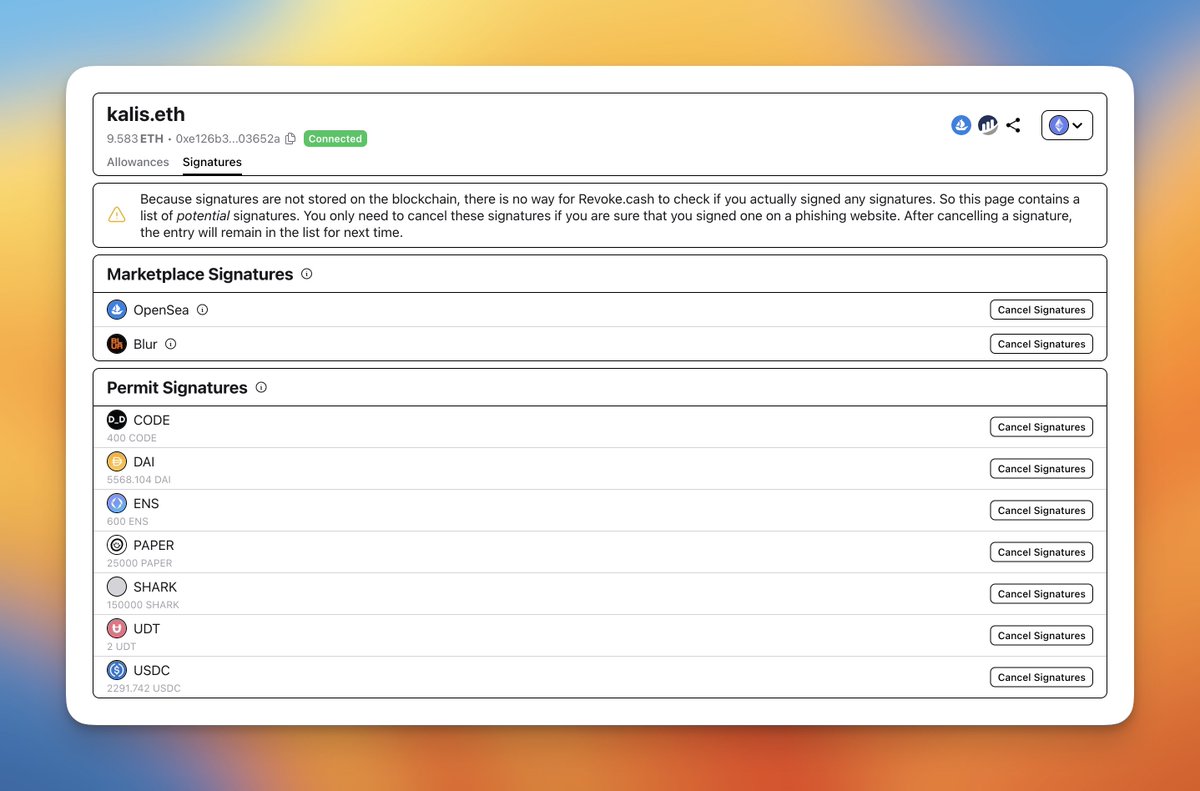Click the 2291.742 USDC balance text
Image resolution: width=1200 pixels, height=791 pixels.
pos(144,689)
